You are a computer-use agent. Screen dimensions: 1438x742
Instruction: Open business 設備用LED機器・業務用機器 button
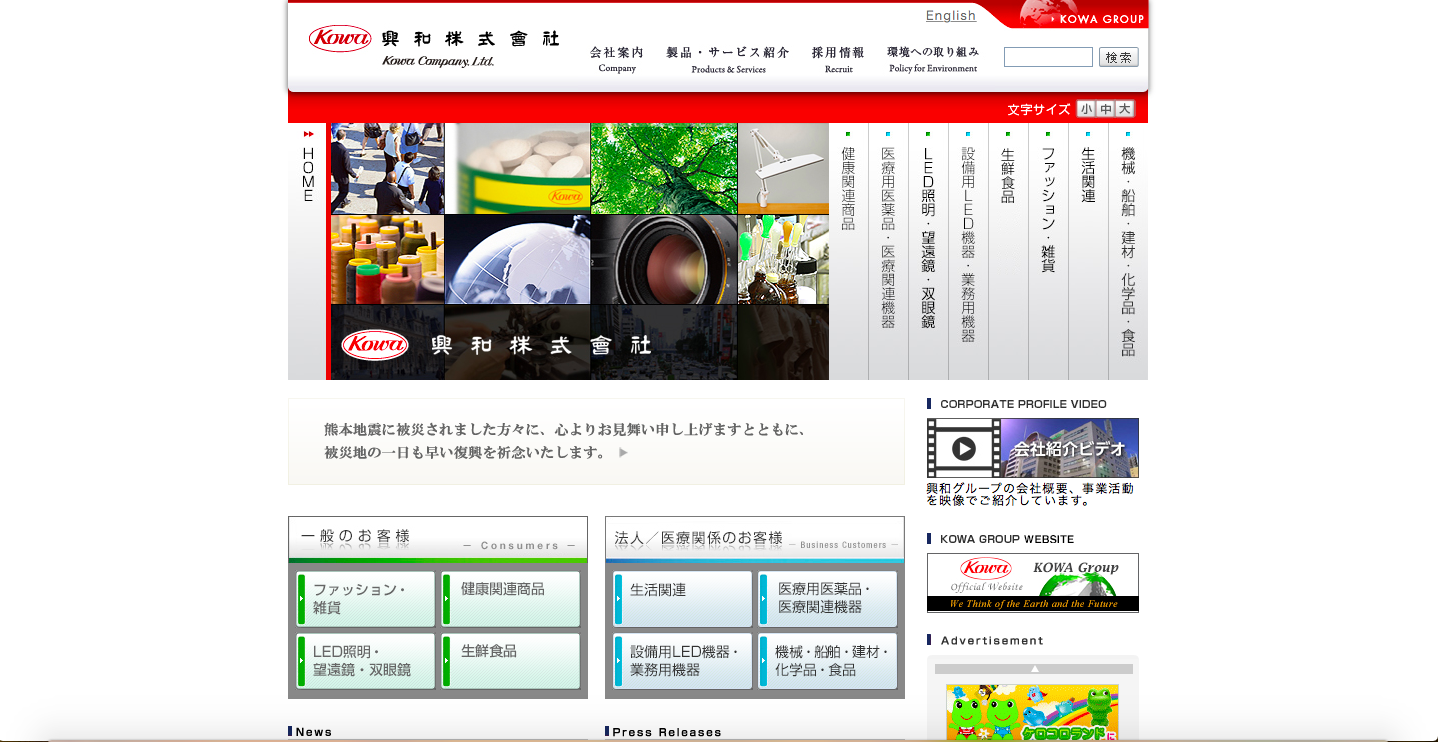(683, 661)
